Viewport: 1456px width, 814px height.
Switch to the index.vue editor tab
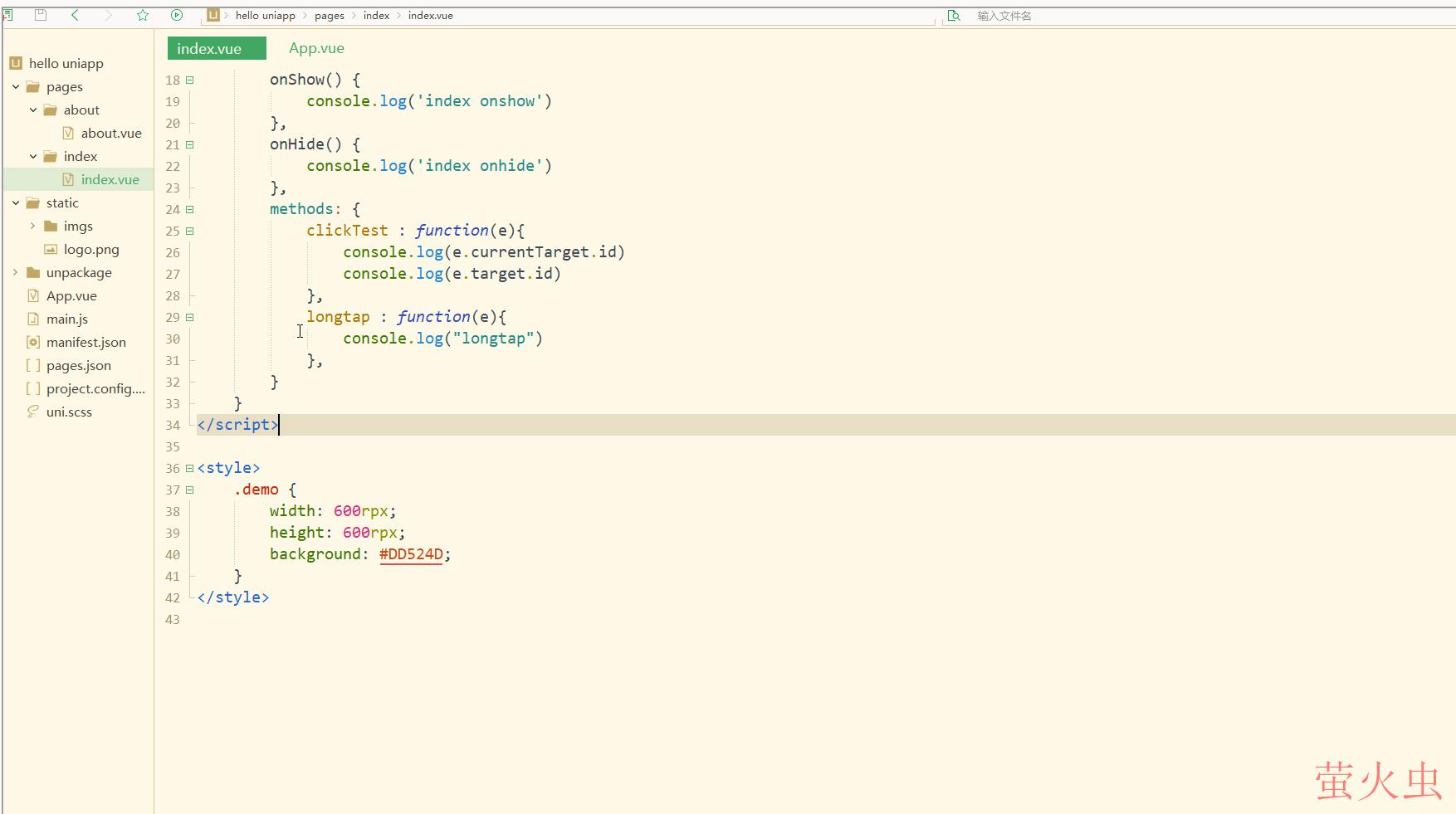(x=217, y=48)
